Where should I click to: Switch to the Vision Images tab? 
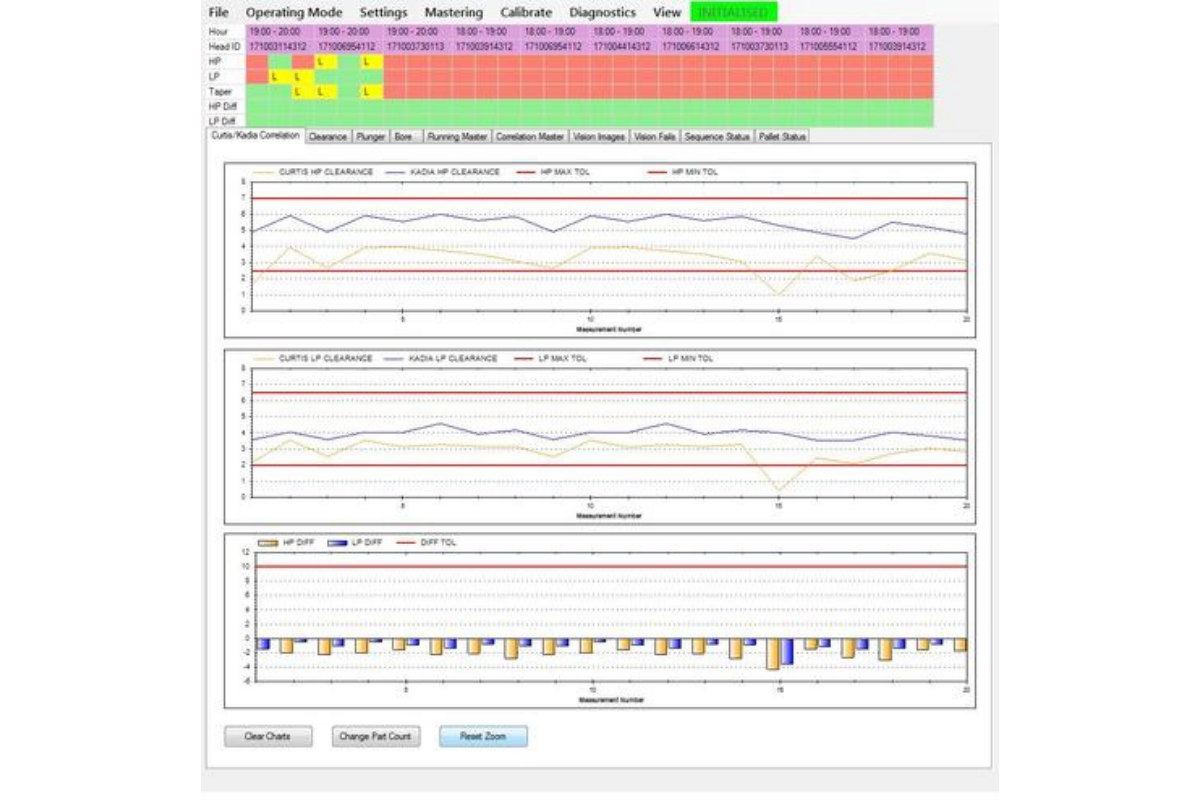pos(600,136)
